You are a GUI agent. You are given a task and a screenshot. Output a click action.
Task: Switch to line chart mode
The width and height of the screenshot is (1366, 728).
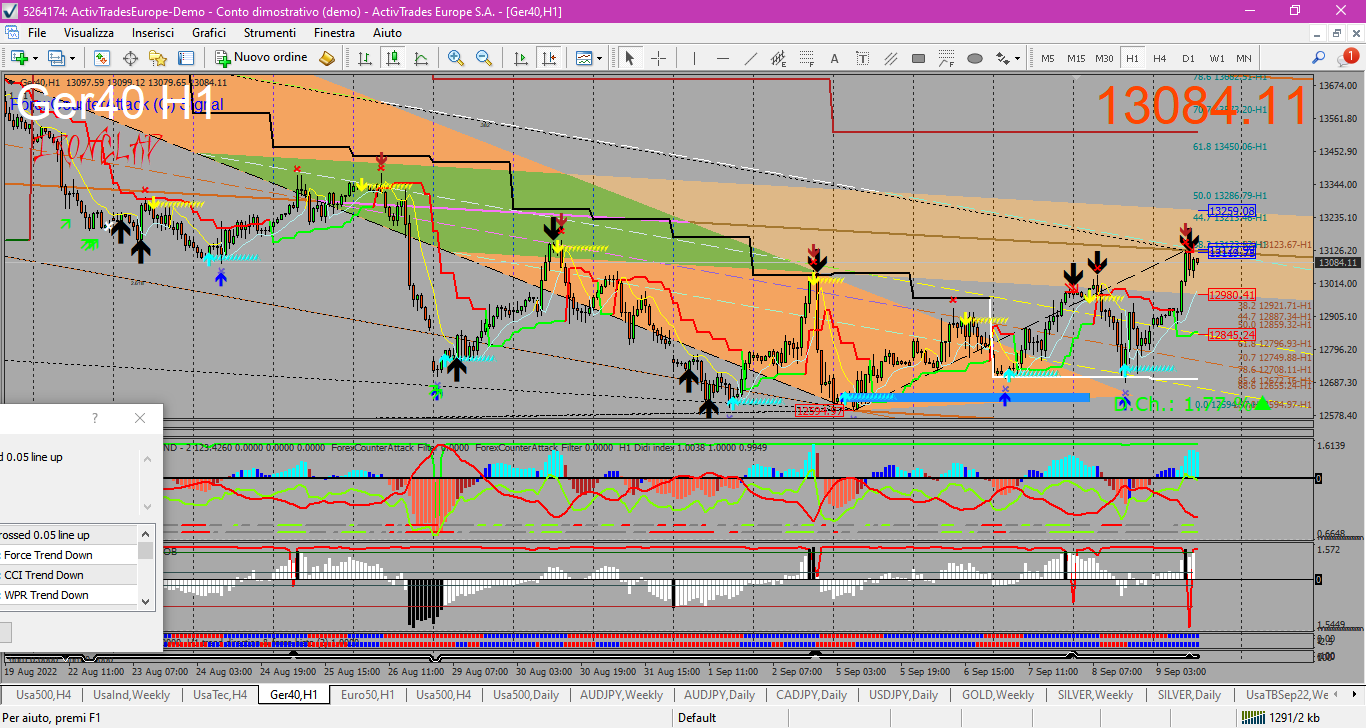422,58
